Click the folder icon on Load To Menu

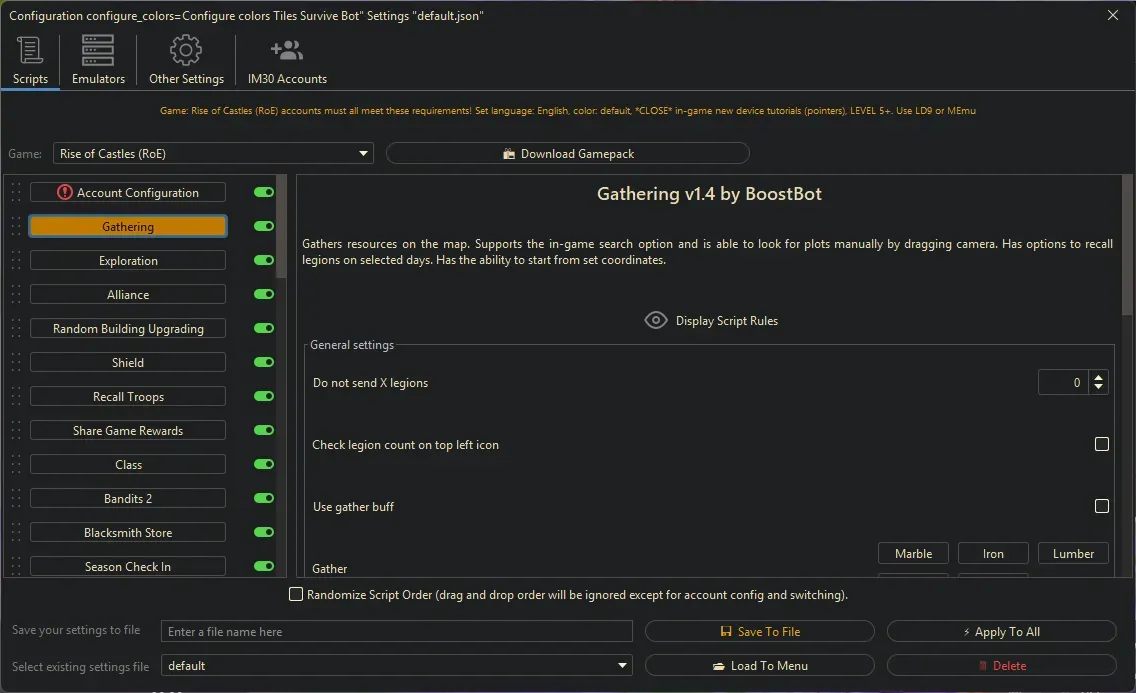point(719,666)
